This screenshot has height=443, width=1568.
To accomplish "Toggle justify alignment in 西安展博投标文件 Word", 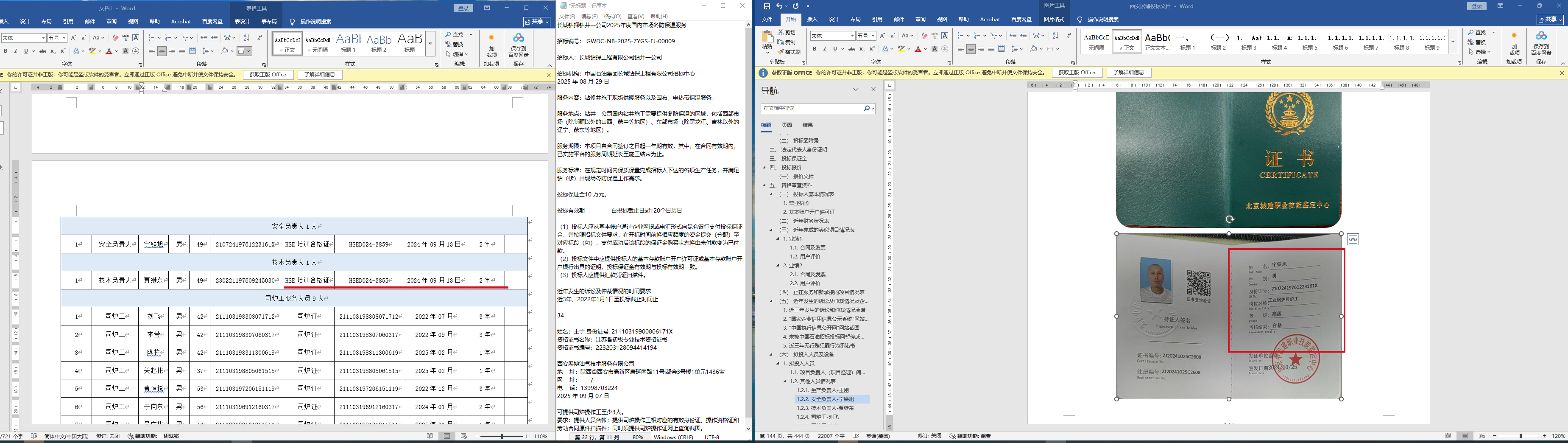I will tap(992, 49).
